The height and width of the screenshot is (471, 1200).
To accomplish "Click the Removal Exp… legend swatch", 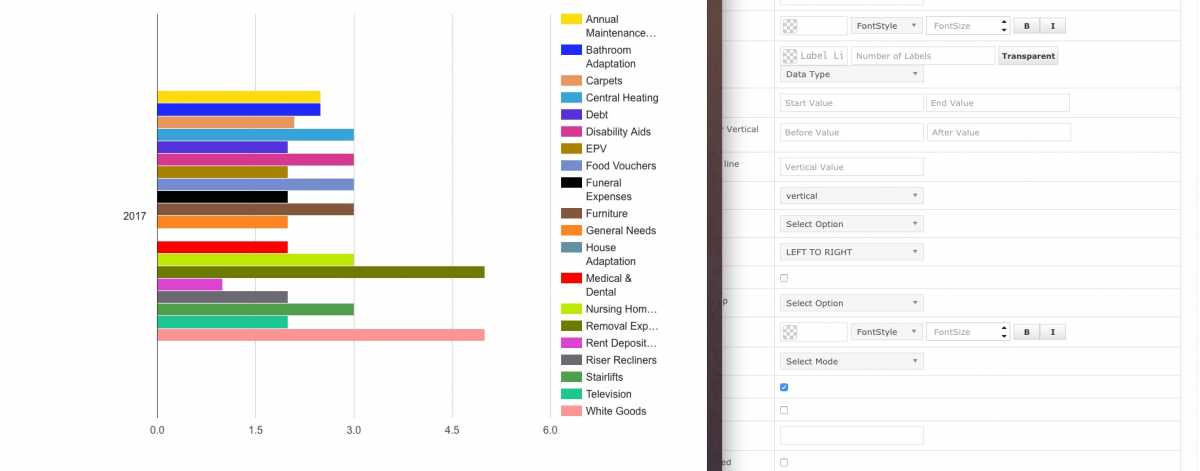I will [x=571, y=326].
